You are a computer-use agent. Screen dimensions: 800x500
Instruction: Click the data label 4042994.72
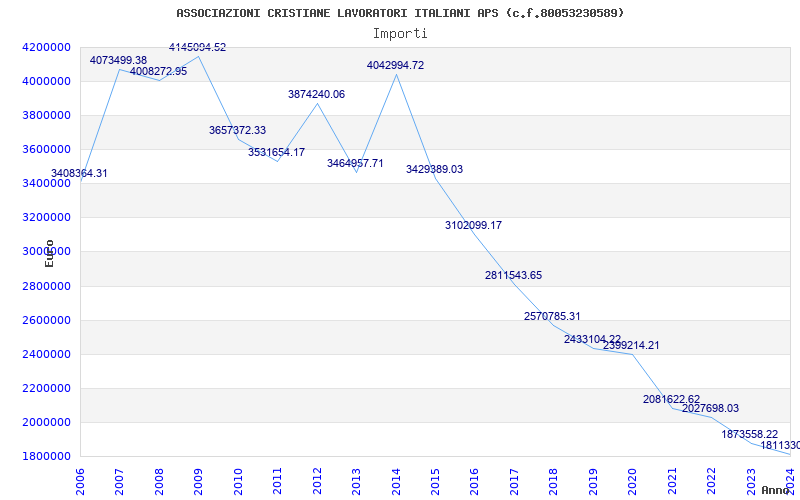(395, 65)
